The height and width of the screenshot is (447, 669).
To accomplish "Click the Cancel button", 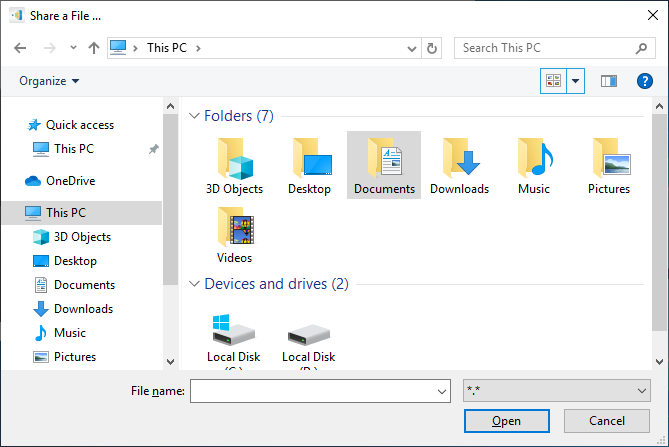I will tap(607, 421).
